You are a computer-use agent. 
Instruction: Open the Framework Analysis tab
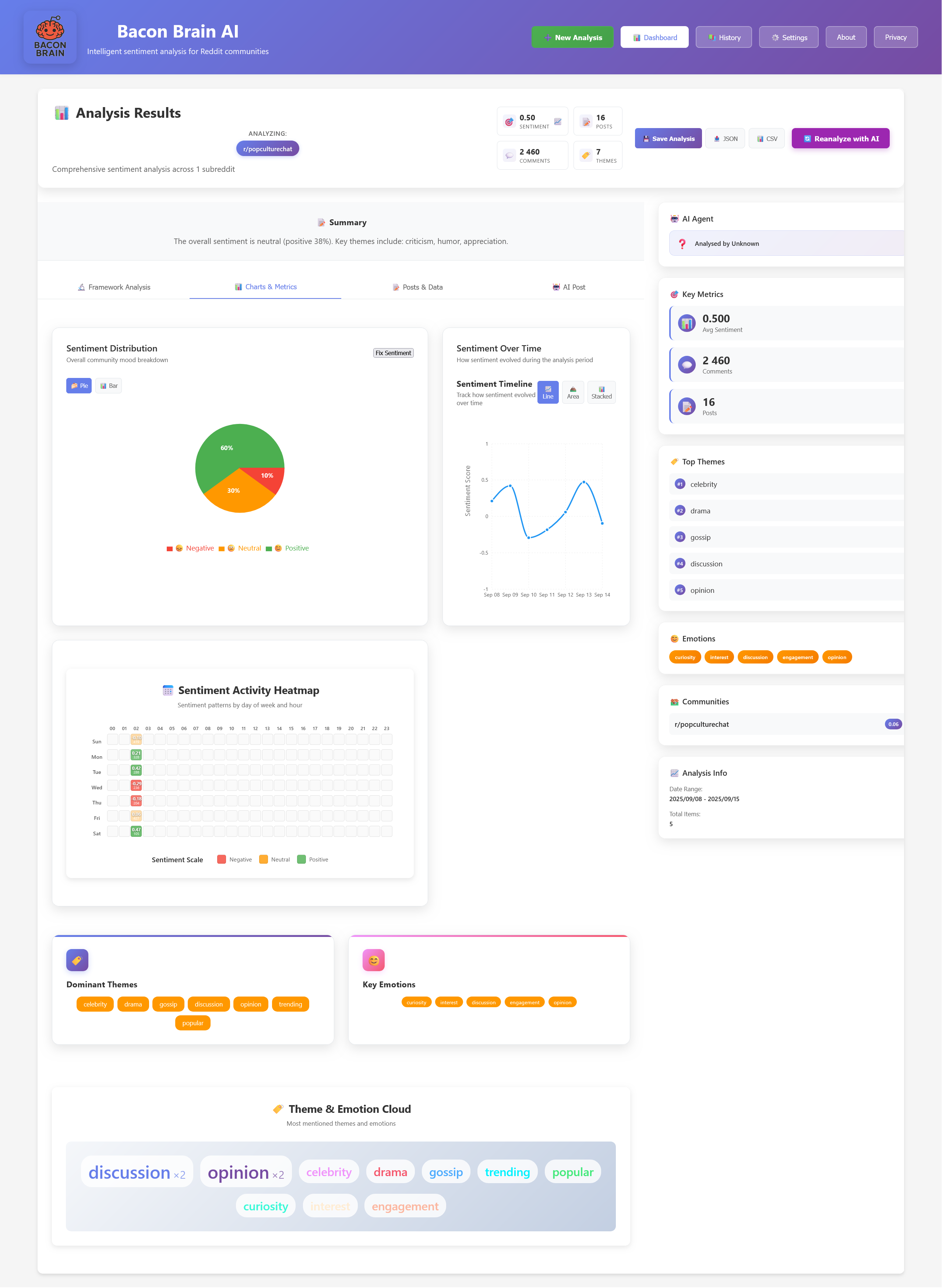pyautogui.click(x=113, y=287)
